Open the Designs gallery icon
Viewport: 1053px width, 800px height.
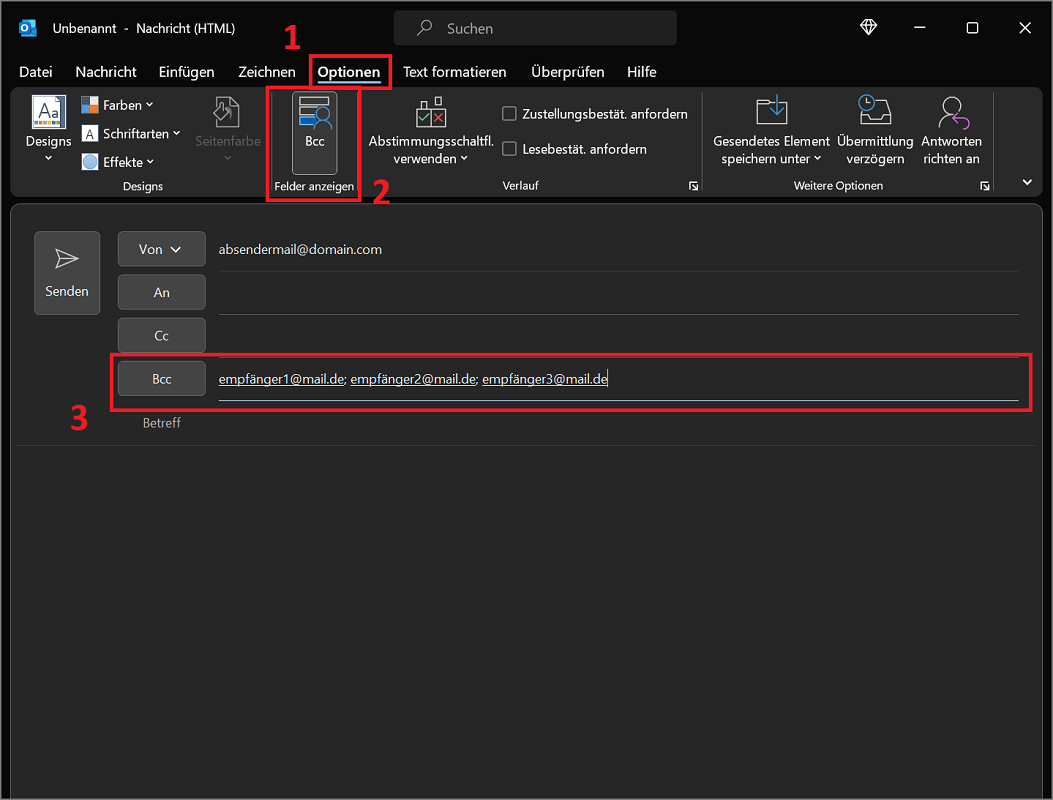tap(49, 112)
